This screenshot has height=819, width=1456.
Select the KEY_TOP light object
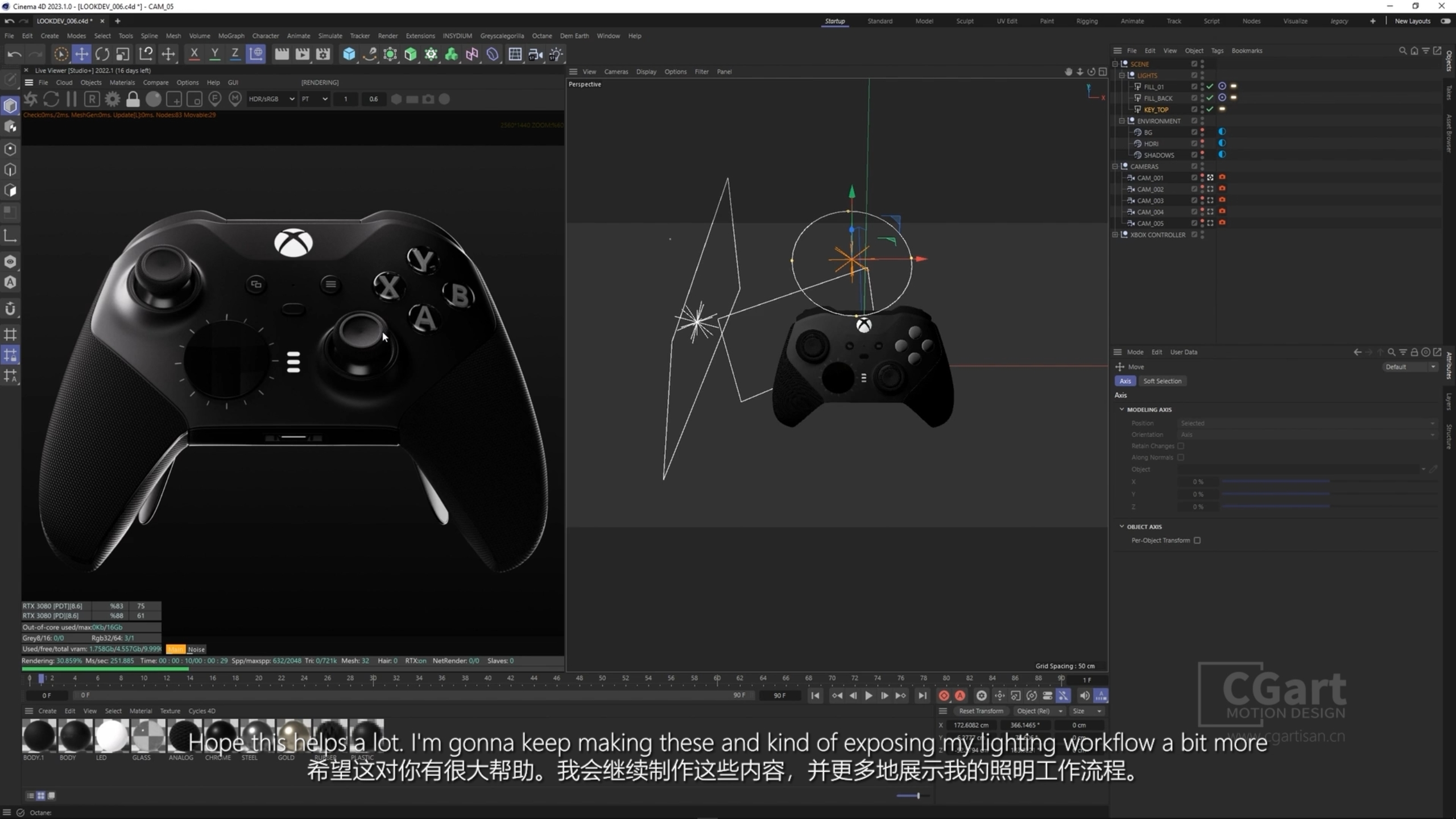pos(1156,110)
